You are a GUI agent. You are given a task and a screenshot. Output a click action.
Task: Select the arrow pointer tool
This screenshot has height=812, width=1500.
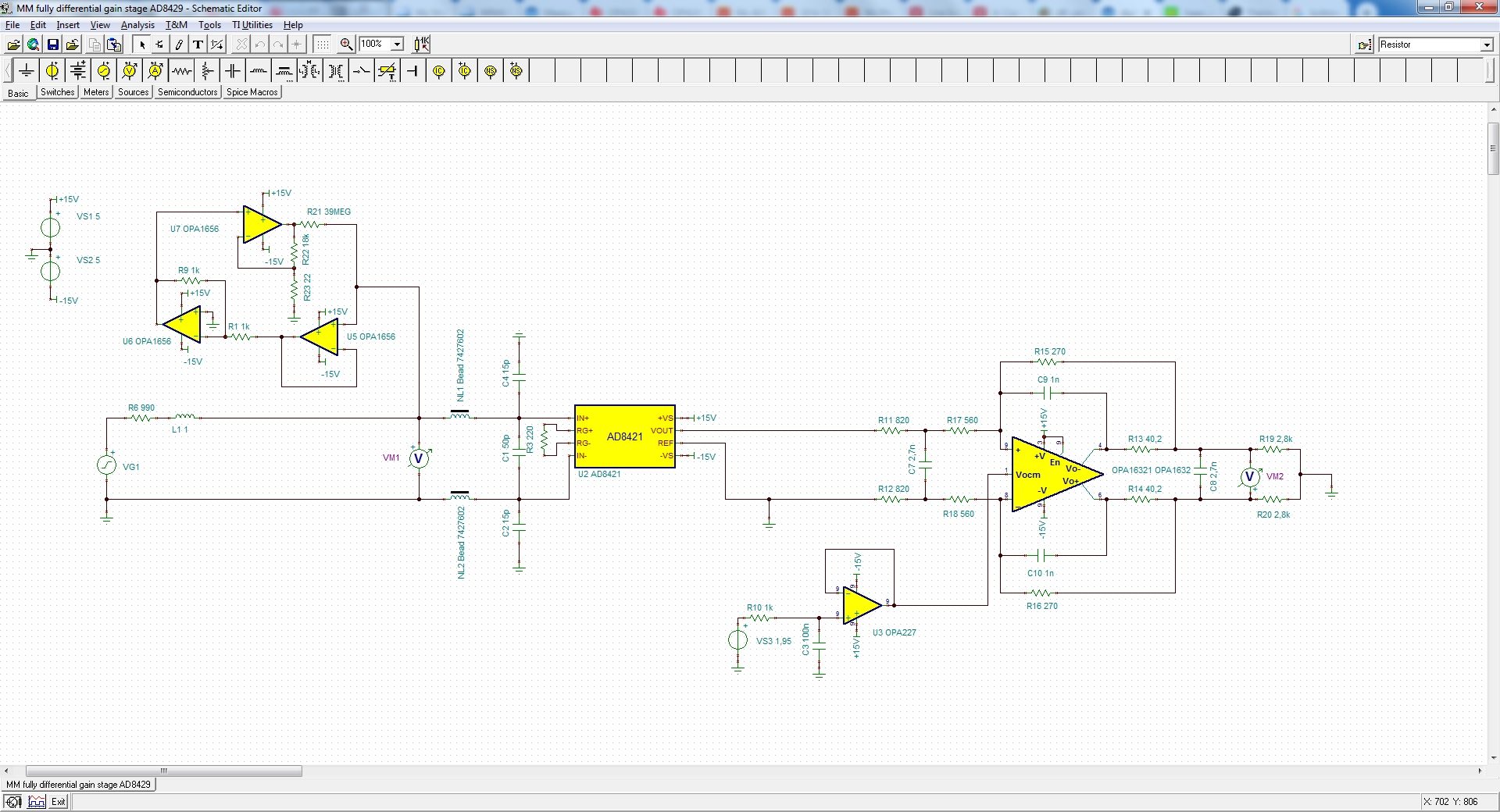coord(142,45)
